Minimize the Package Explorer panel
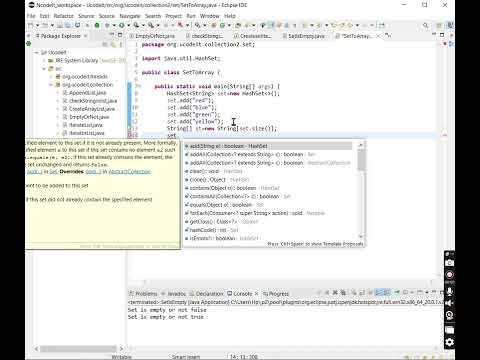480x360 pixels. tap(112, 35)
